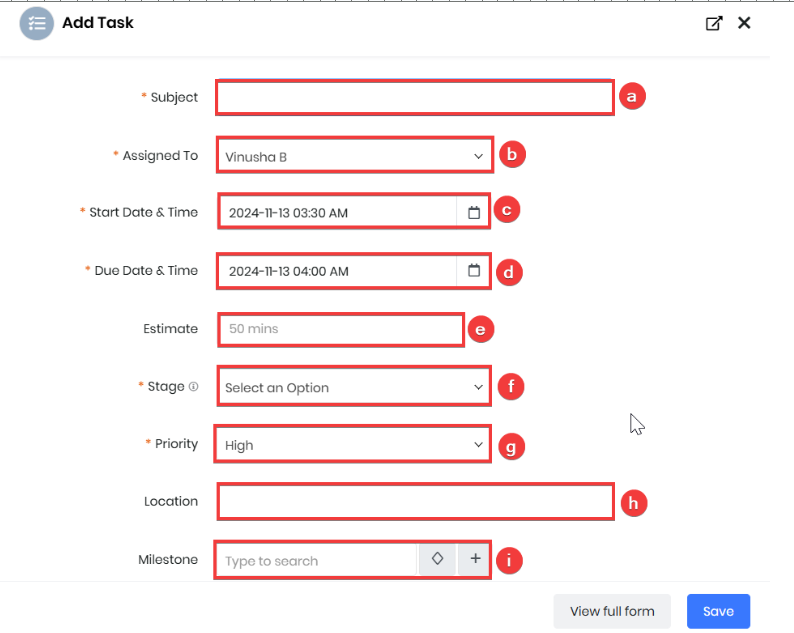This screenshot has height=633, width=794.
Task: Click the Location text field
Action: (x=416, y=501)
